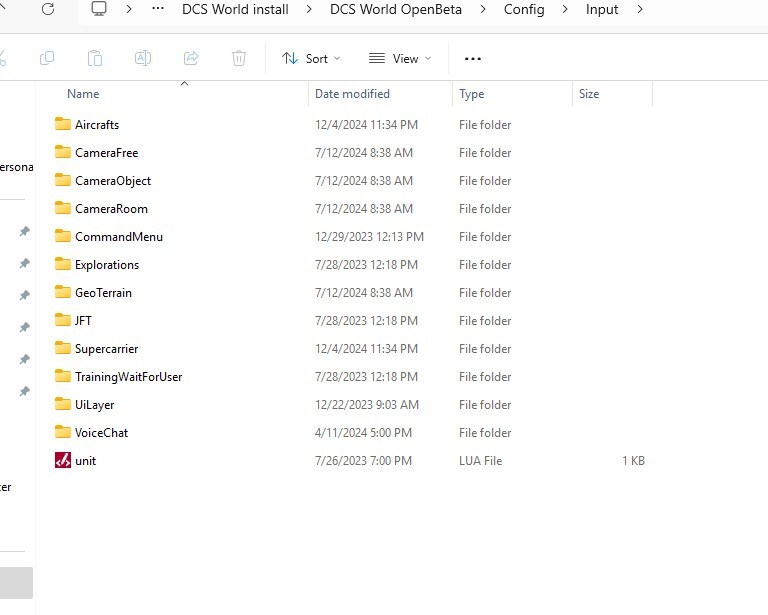Click File folder type in GeoTerrain row
Viewport: 768px width, 615px height.
(485, 293)
